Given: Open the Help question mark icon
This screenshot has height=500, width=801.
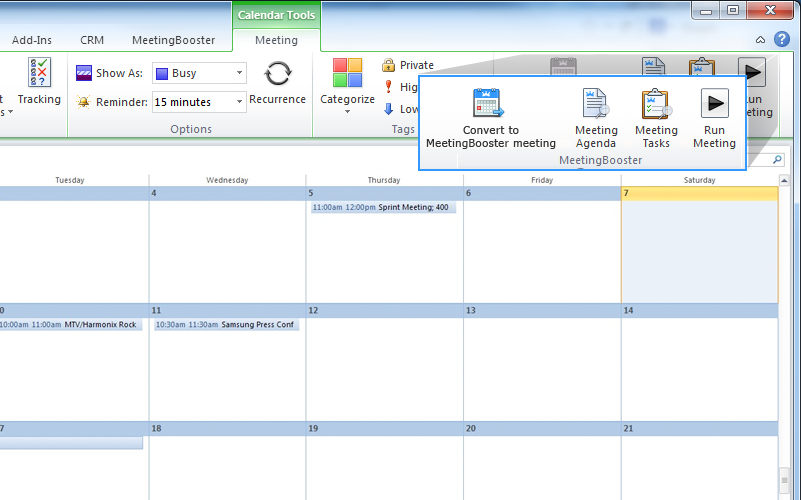Looking at the screenshot, I should point(782,39).
